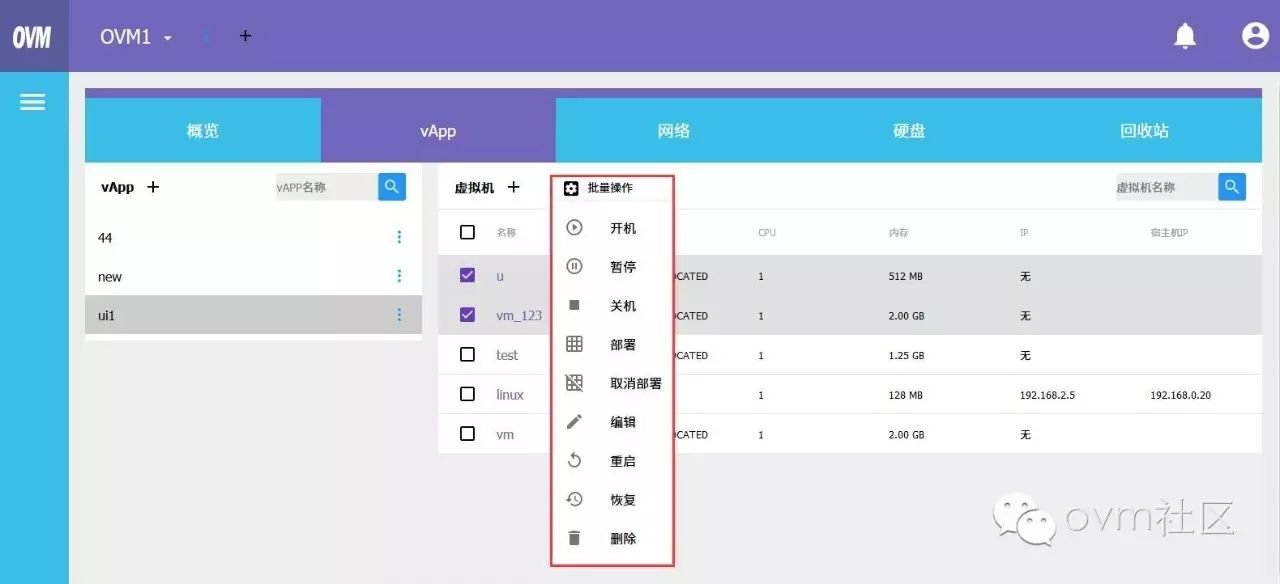The height and width of the screenshot is (584, 1280).
Task: Focus the 虚拟机名称 search field
Action: 1167,187
